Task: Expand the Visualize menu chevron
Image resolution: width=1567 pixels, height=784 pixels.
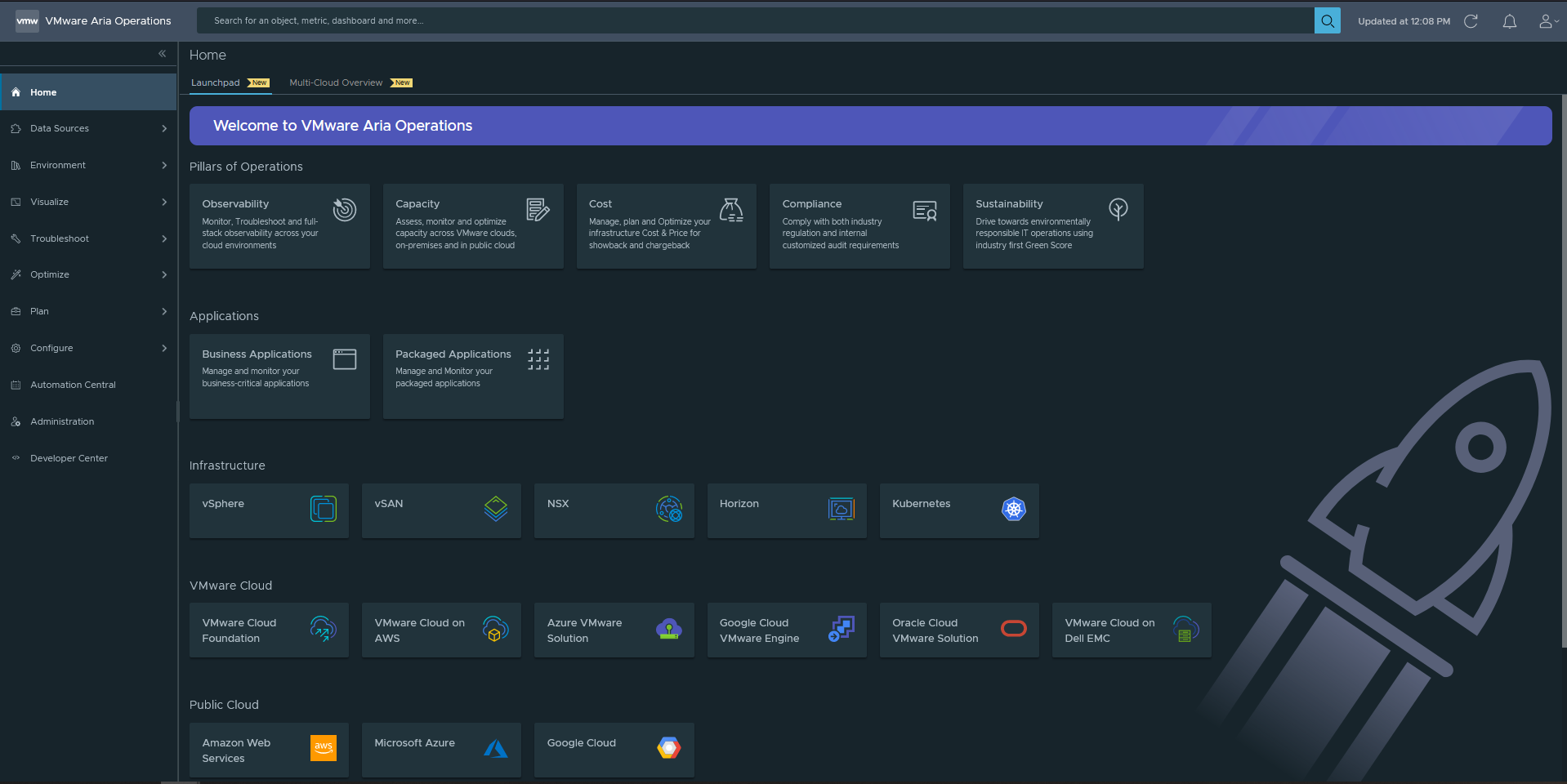Action: 164,202
